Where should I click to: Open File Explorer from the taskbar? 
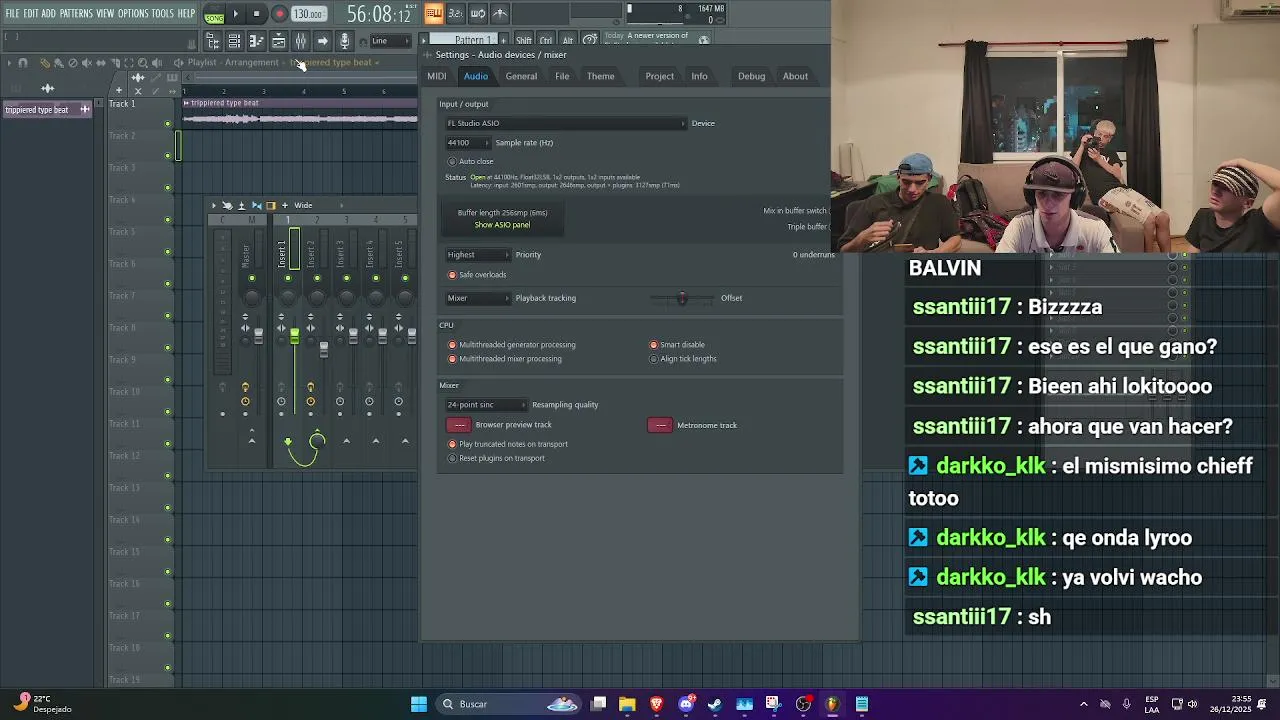[627, 704]
